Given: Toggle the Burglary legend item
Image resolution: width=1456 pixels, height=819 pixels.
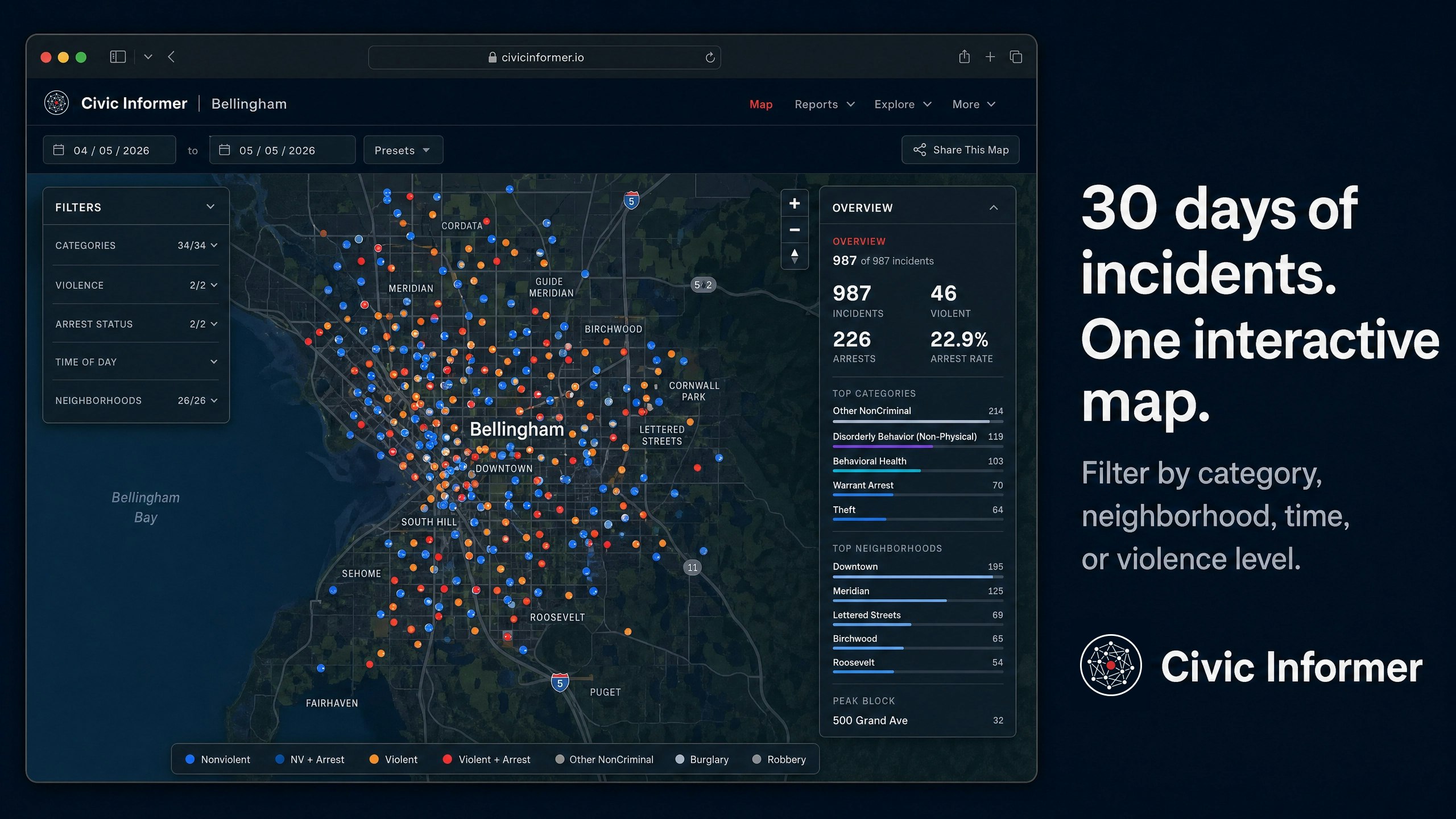Looking at the screenshot, I should click(702, 759).
